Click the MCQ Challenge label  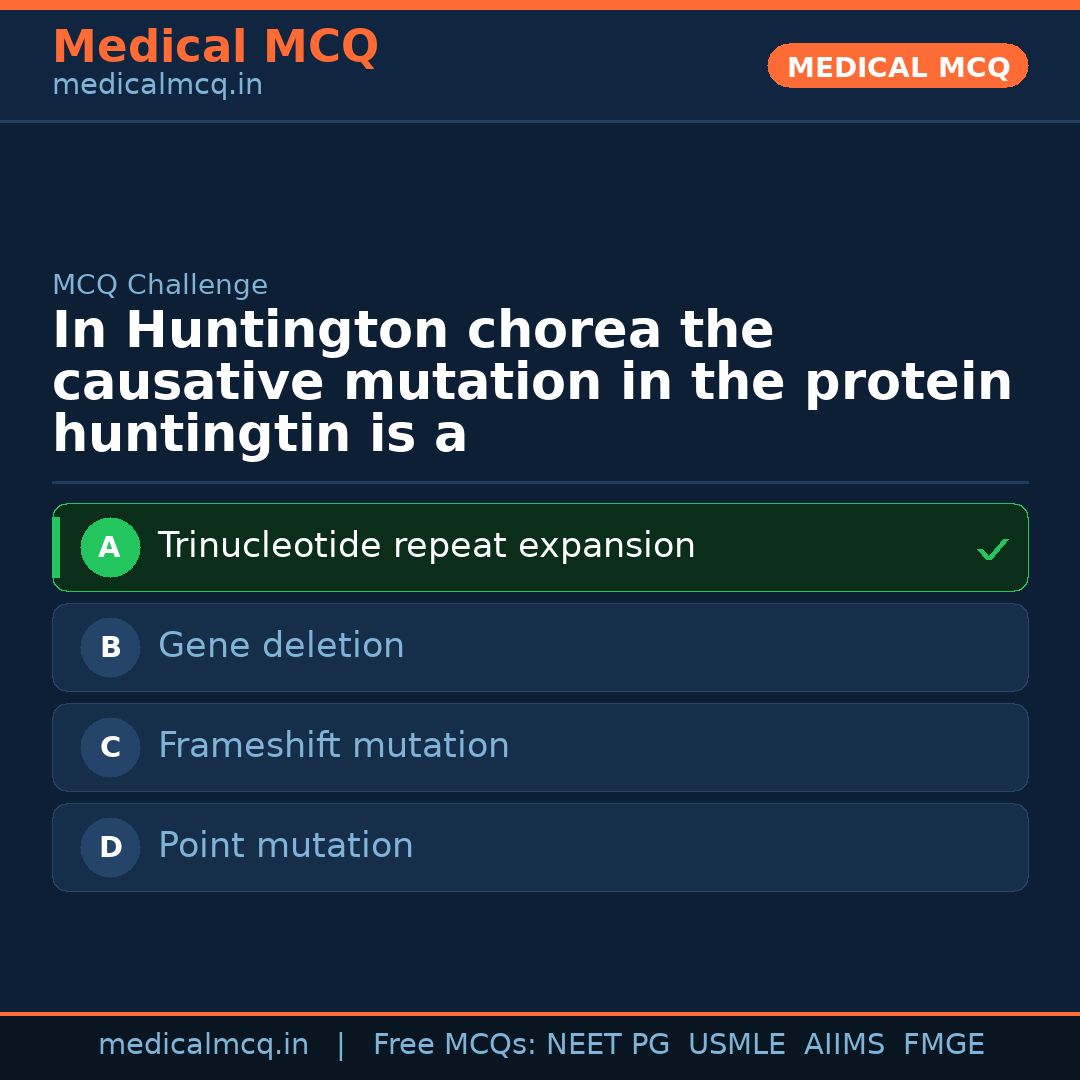point(160,285)
